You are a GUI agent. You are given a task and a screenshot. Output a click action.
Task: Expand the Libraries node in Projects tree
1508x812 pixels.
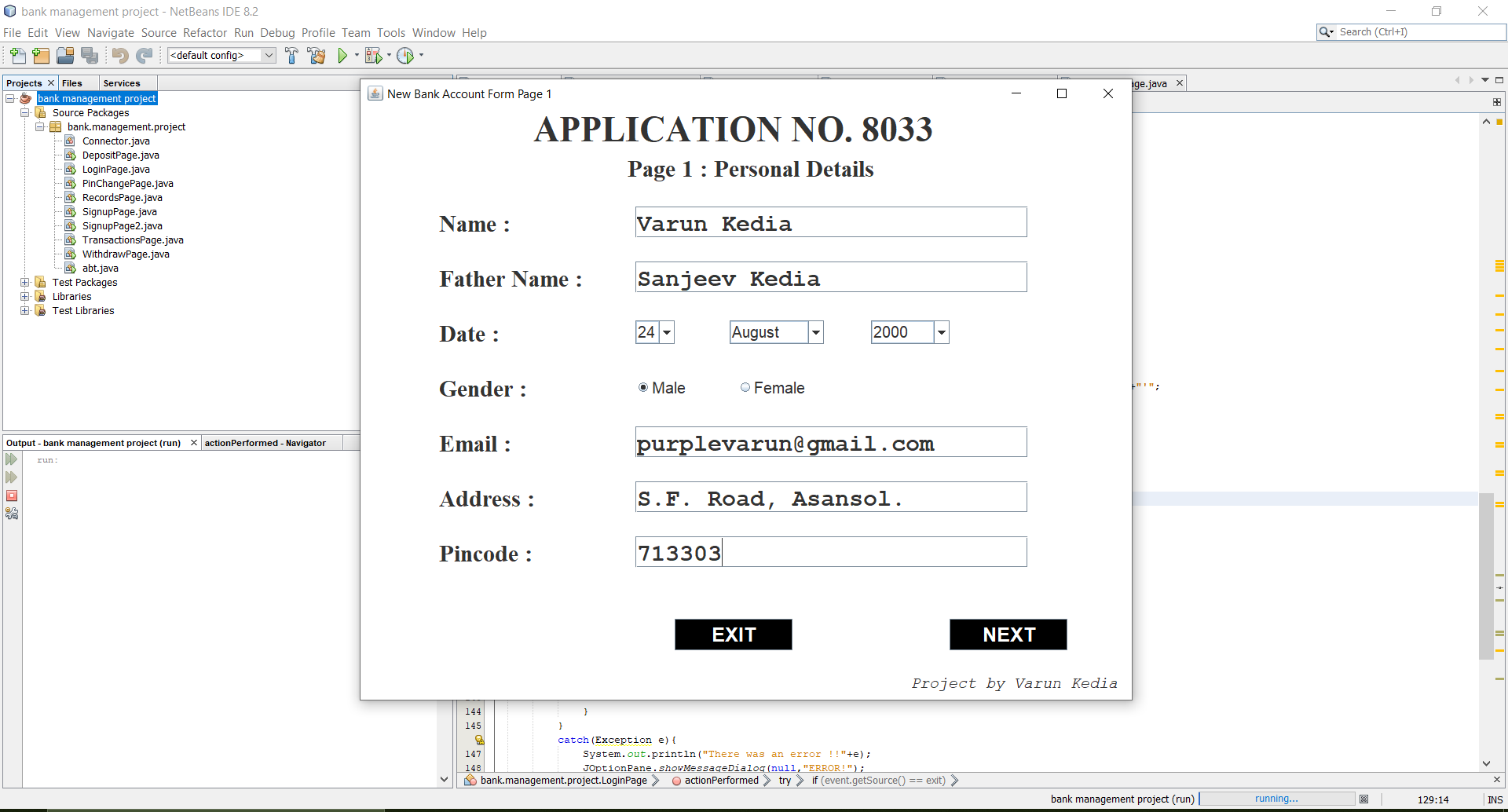pyautogui.click(x=24, y=296)
